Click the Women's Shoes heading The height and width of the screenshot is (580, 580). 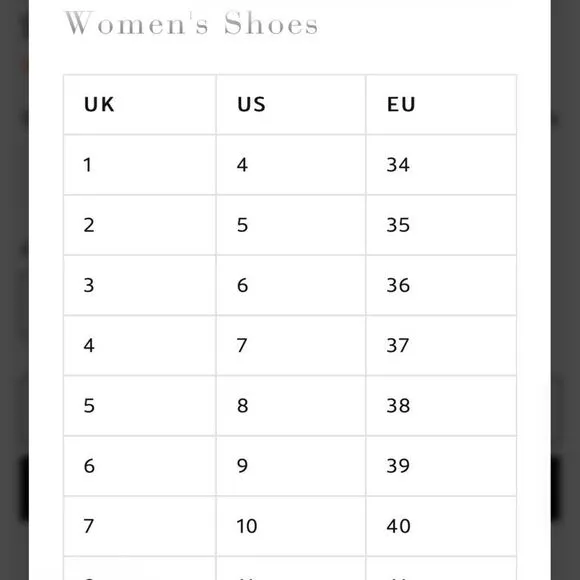191,23
